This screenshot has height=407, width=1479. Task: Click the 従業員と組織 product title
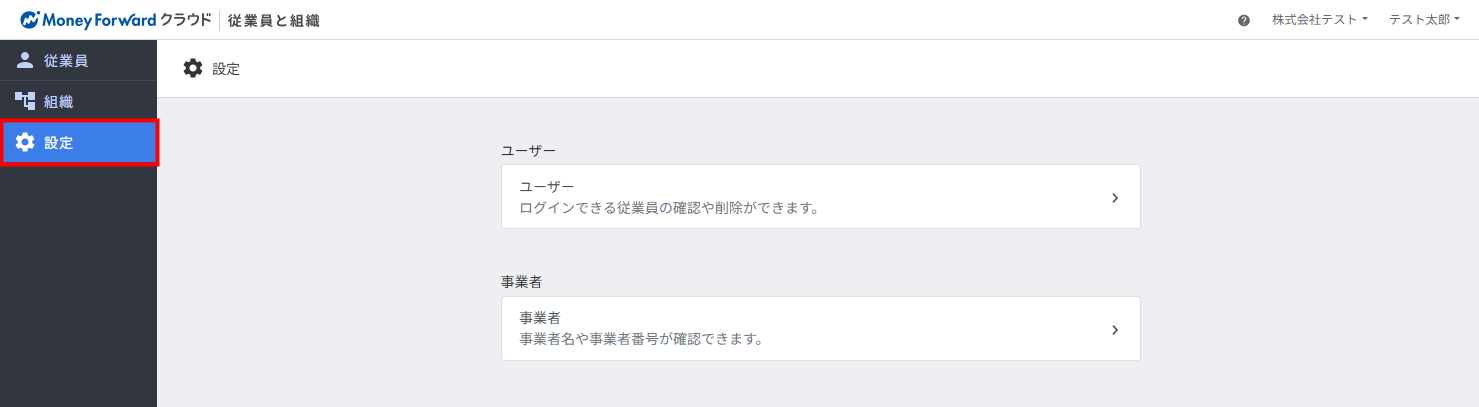pos(274,20)
